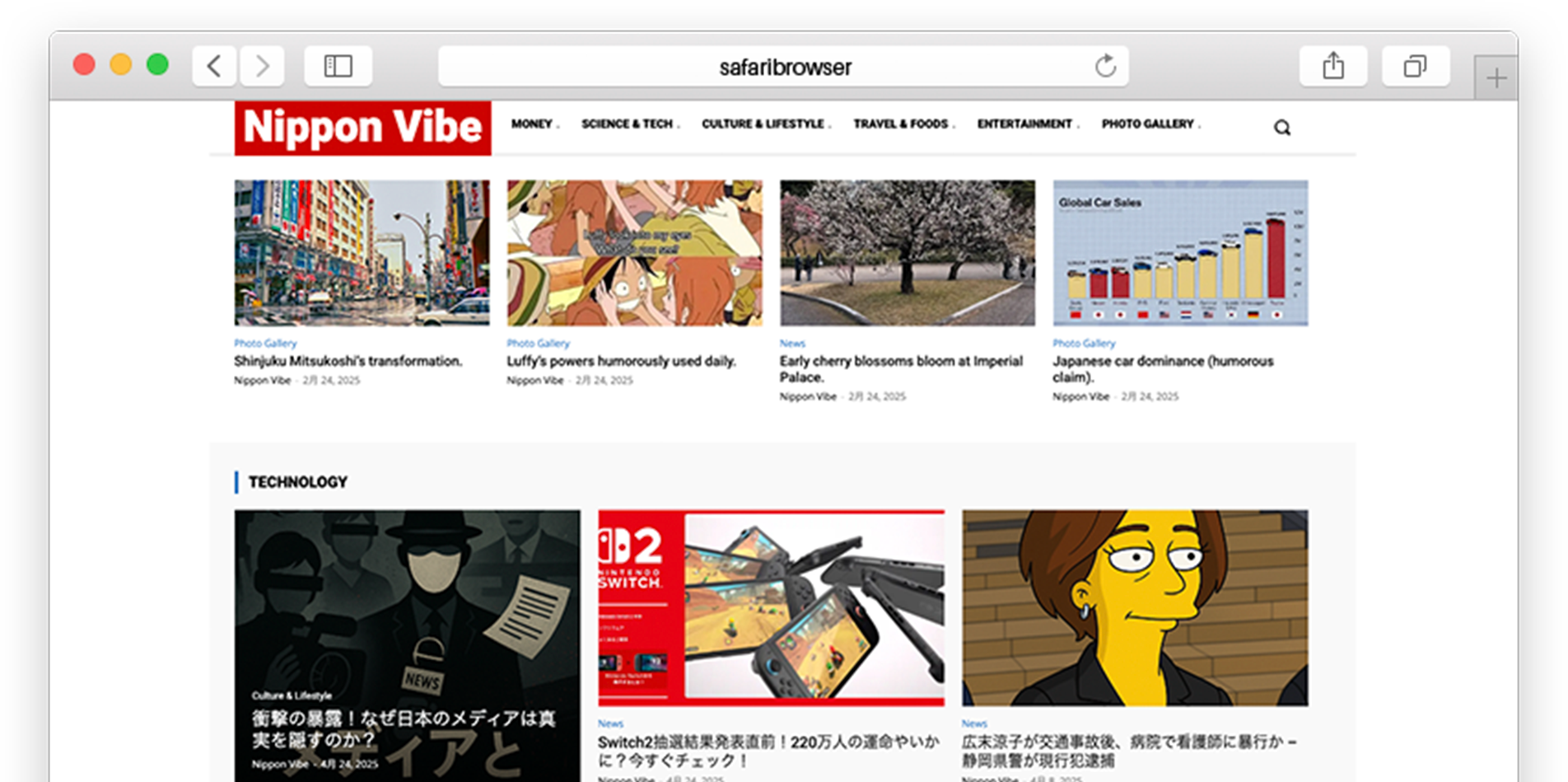Open the Luffy anime collage thumbnail
The image size is (1568, 782).
[x=635, y=253]
